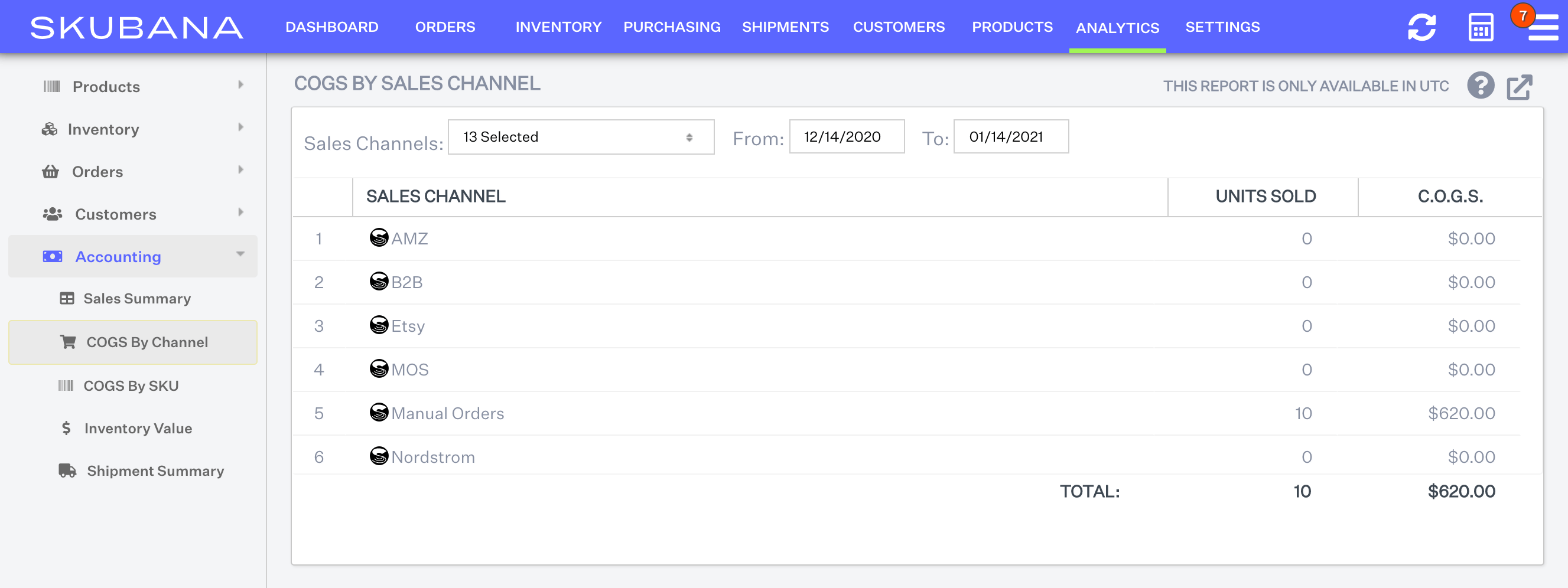Open the Products top menu
The width and height of the screenshot is (1568, 588).
tap(1012, 27)
